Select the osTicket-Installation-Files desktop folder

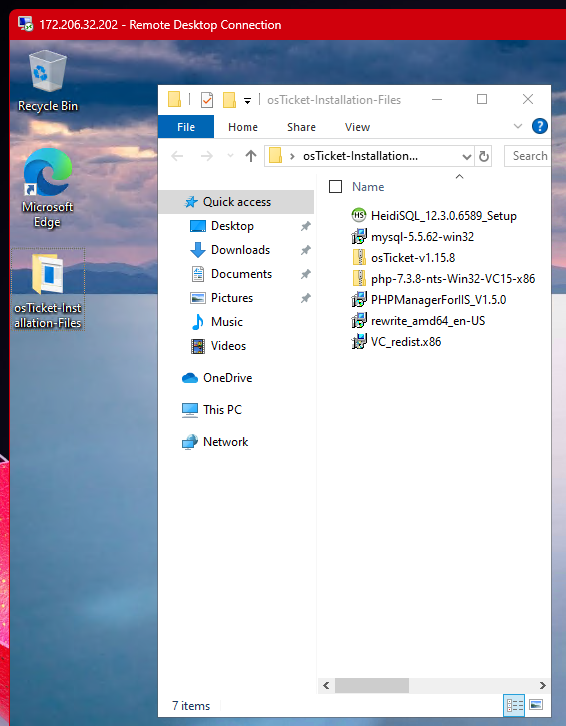[48, 290]
